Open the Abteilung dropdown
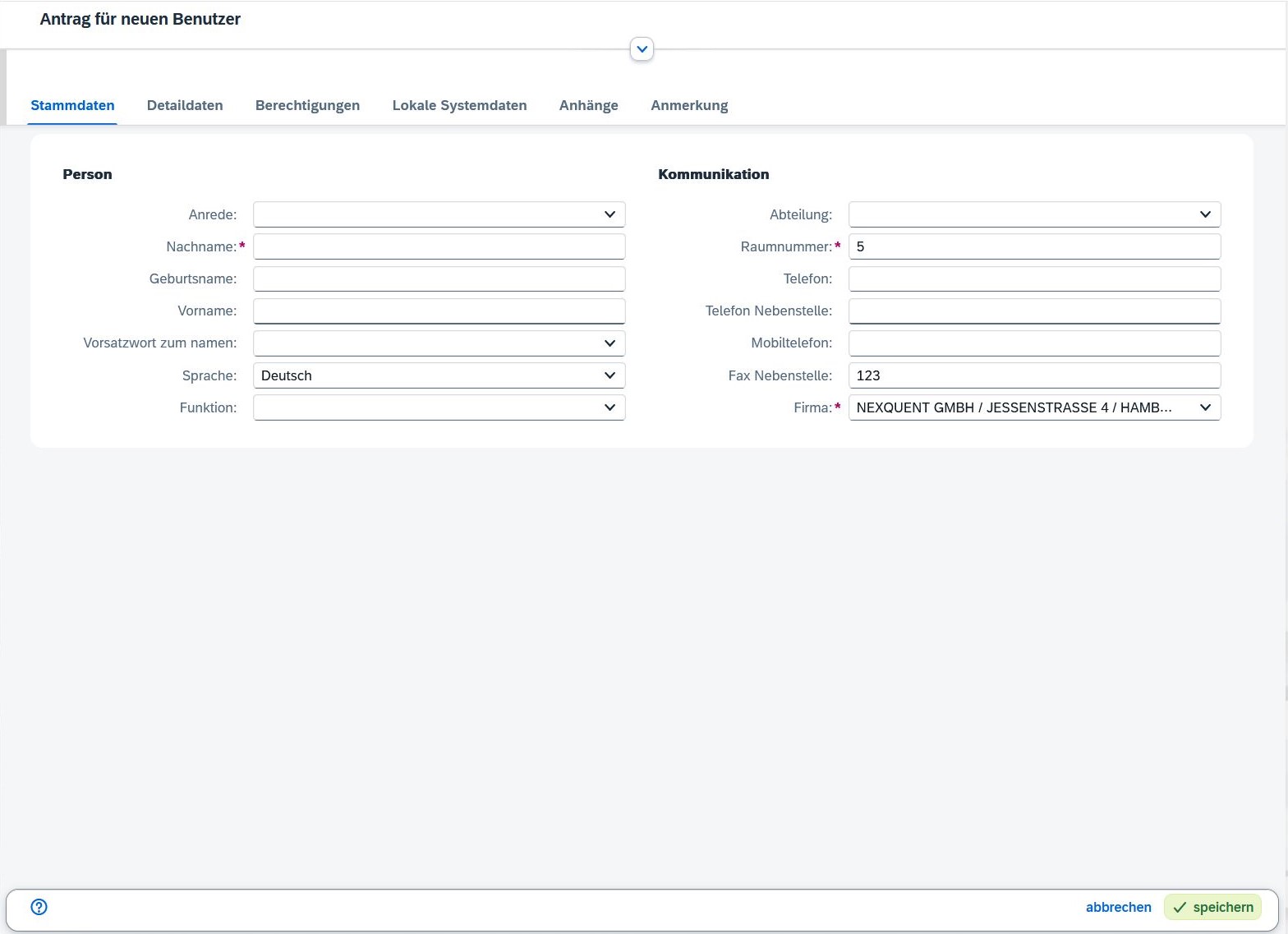Image resolution: width=1288 pixels, height=934 pixels. coord(1204,214)
